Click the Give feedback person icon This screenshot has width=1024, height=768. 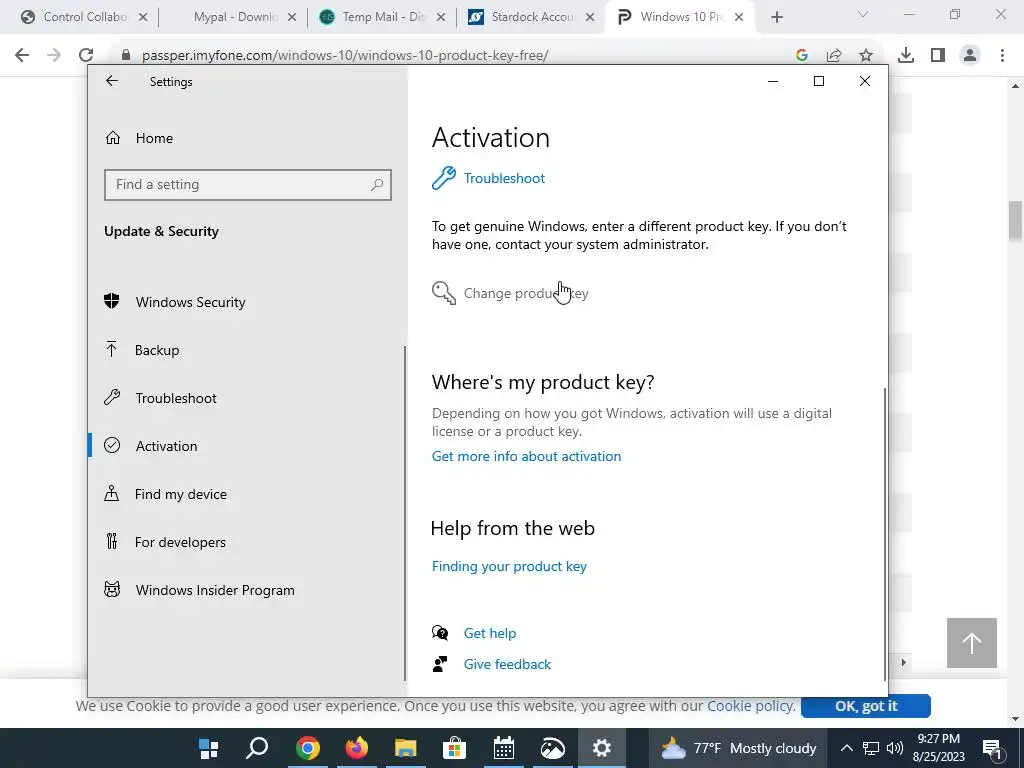click(440, 664)
